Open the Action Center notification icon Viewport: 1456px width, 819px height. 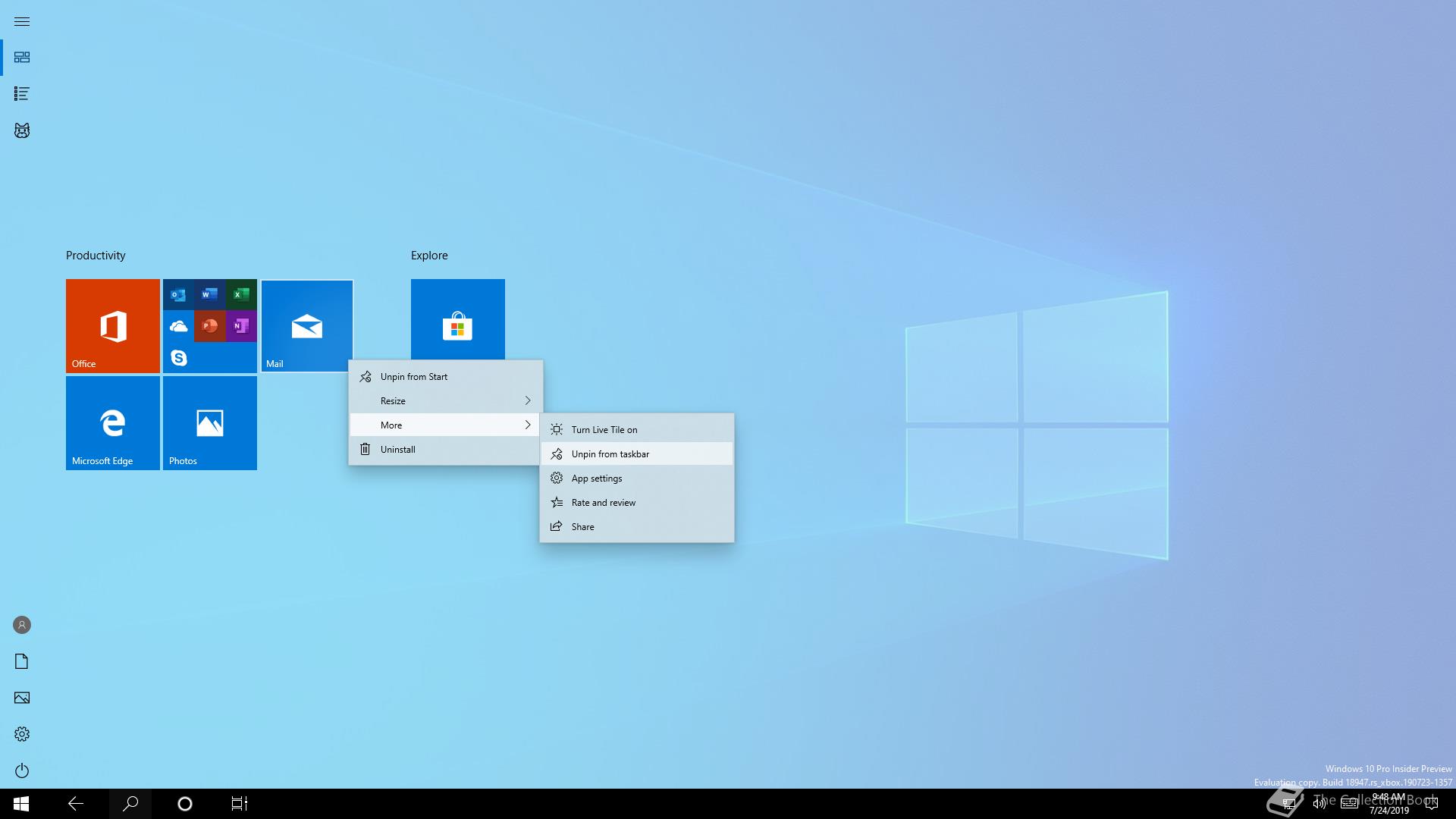pyautogui.click(x=1432, y=804)
